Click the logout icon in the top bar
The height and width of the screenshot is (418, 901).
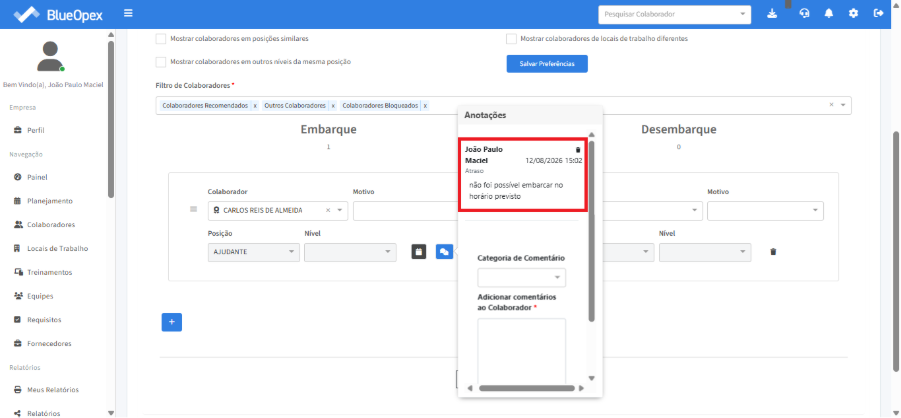click(878, 14)
